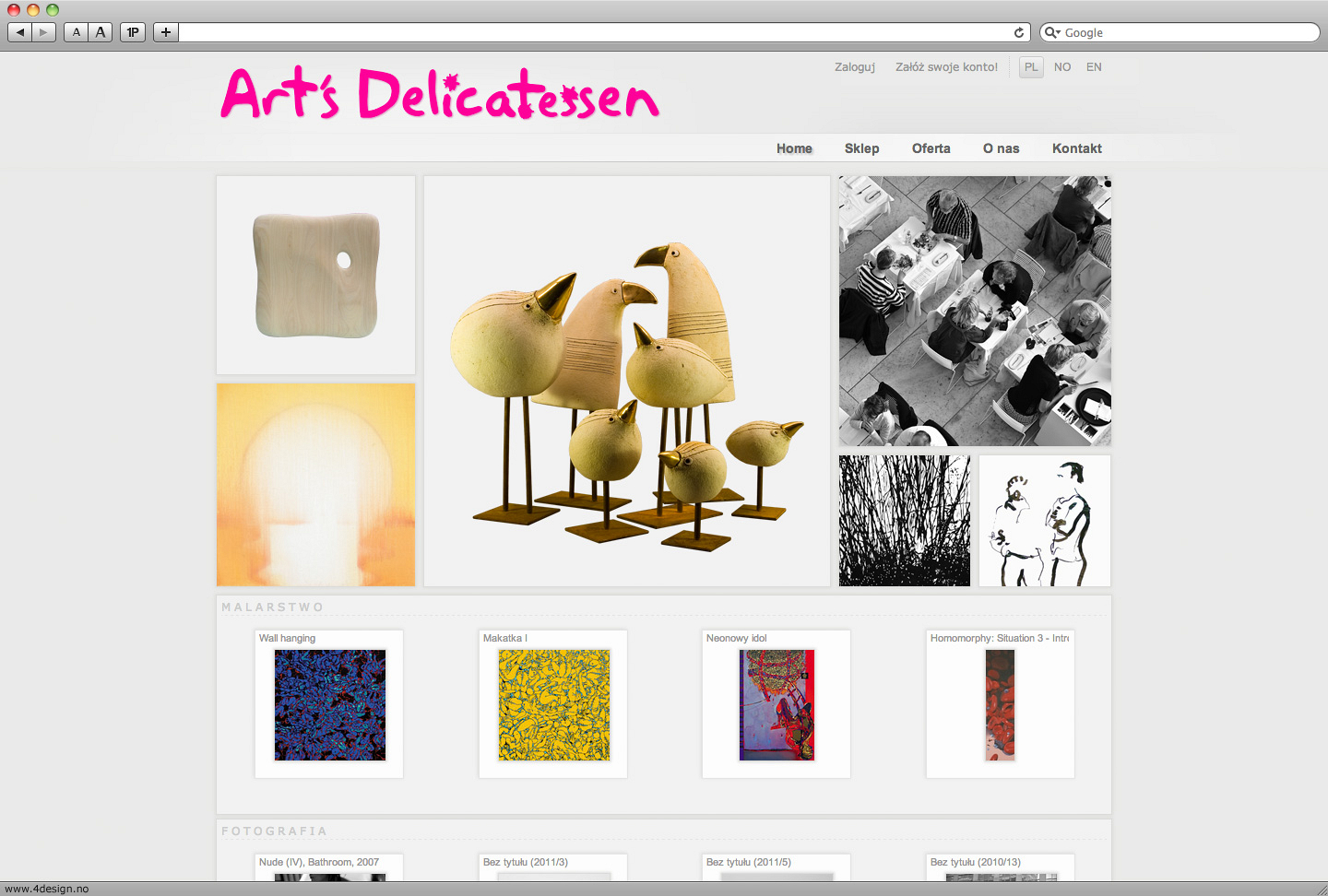Click the www.4design.no status bar text
The height and width of the screenshot is (896, 1328).
(x=47, y=889)
